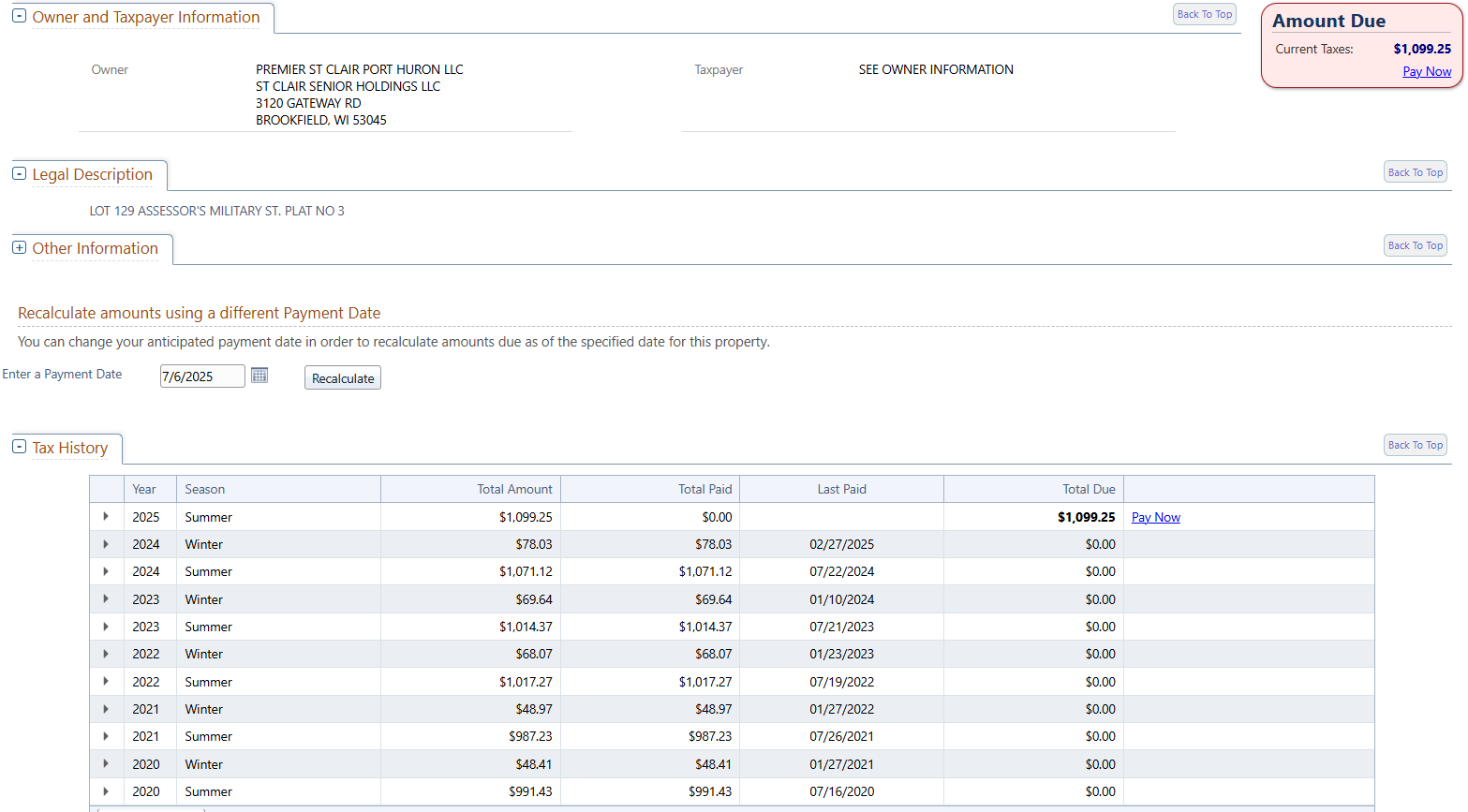Click the payment date input field
This screenshot has height=812, width=1468.
[x=201, y=376]
